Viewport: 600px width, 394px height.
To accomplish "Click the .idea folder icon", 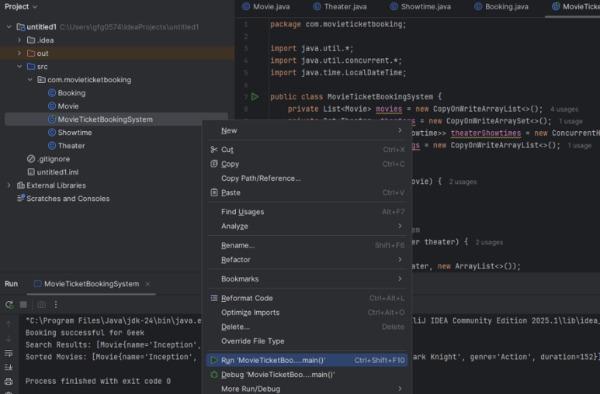I will point(31,40).
